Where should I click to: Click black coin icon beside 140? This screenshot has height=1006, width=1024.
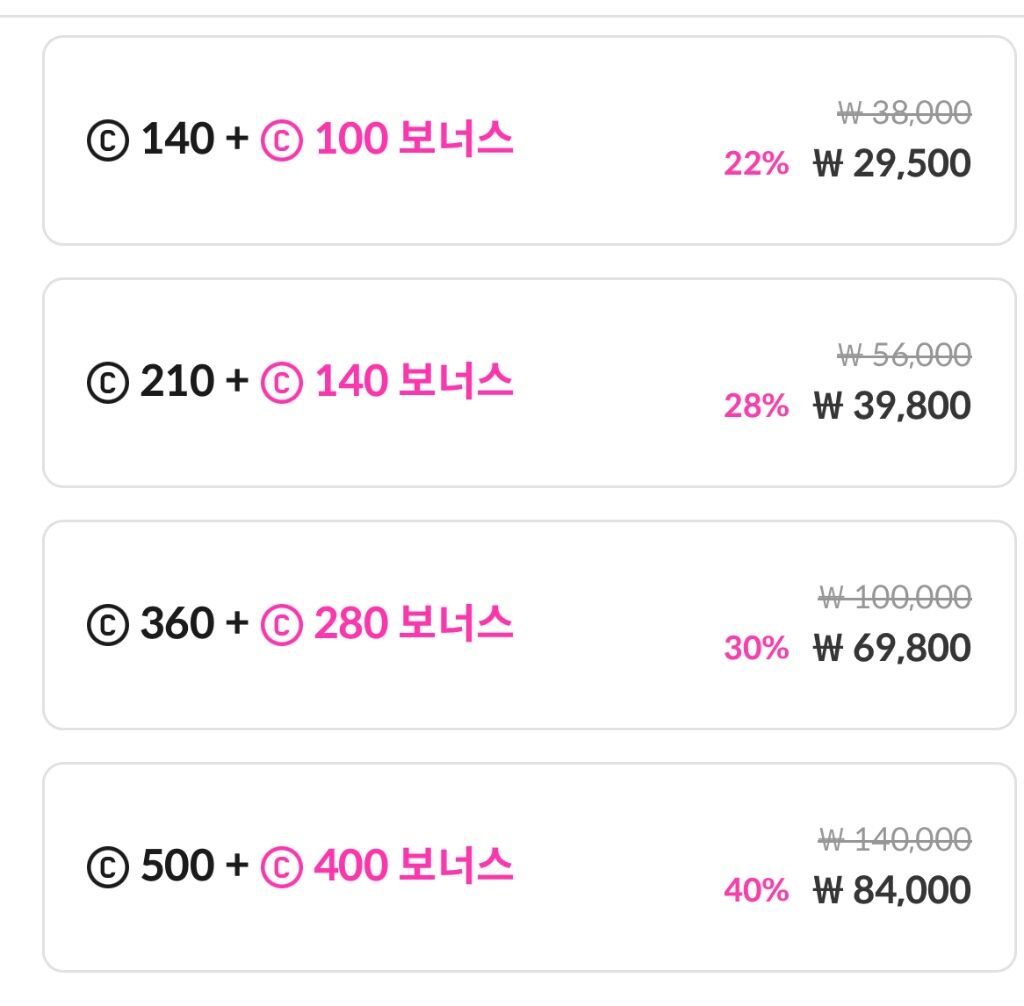(108, 140)
